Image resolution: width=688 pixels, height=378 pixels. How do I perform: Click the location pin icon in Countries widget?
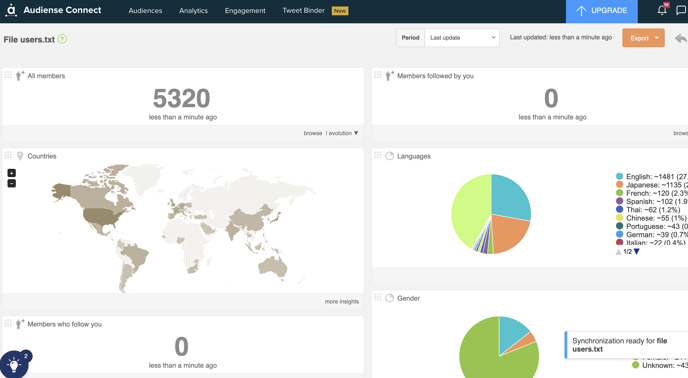click(x=20, y=156)
